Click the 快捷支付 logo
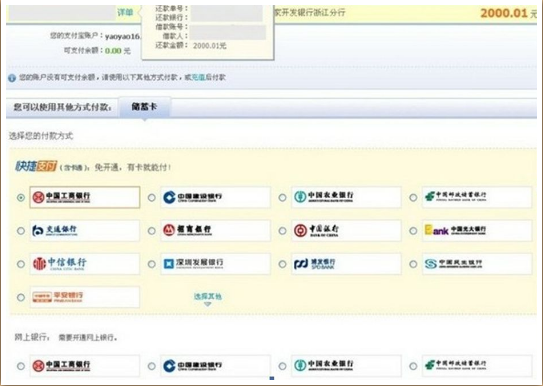Image resolution: width=543 pixels, height=386 pixels. (36, 167)
